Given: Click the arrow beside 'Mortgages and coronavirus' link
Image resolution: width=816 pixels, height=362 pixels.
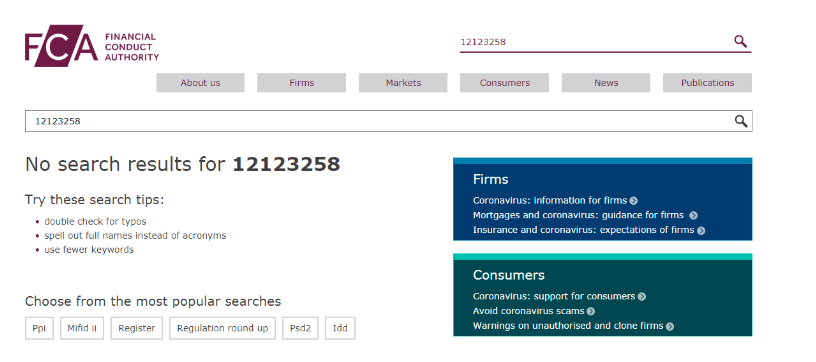Looking at the screenshot, I should tap(693, 215).
